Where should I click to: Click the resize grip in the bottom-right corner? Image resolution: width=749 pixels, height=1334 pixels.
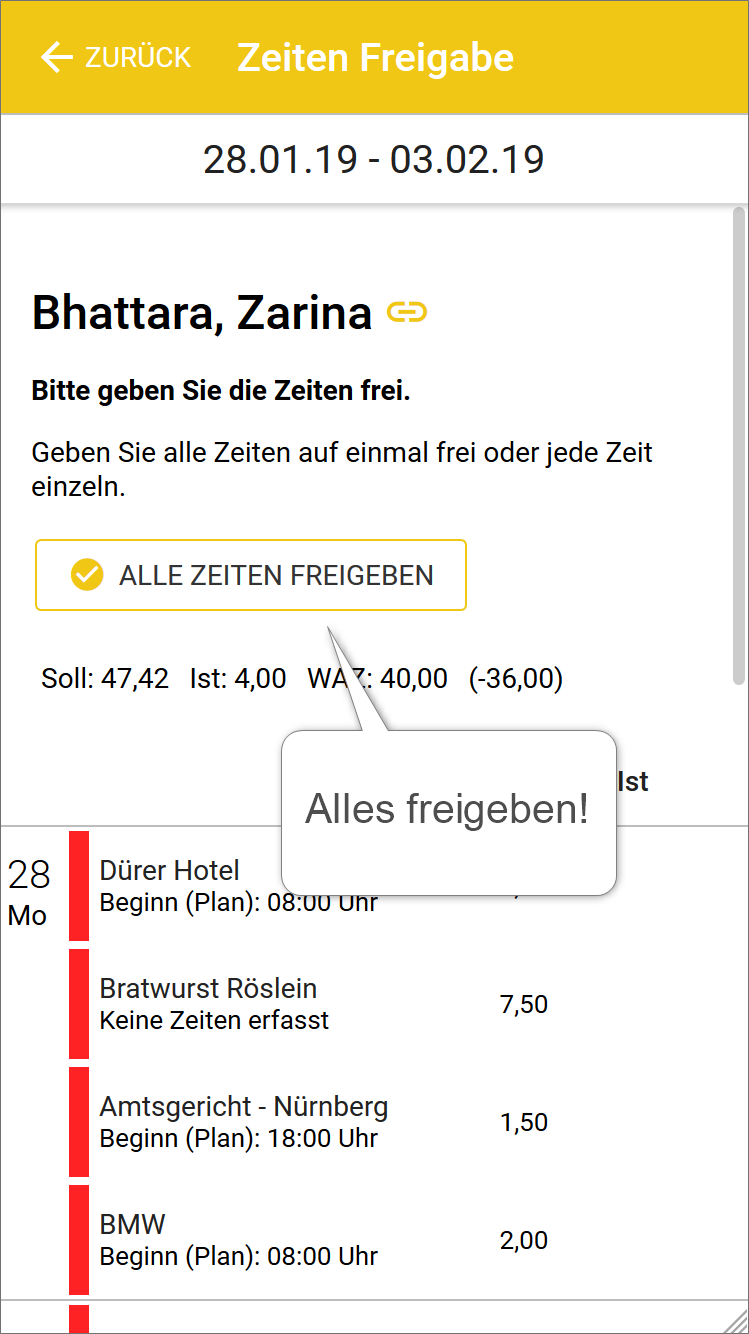(x=735, y=1320)
